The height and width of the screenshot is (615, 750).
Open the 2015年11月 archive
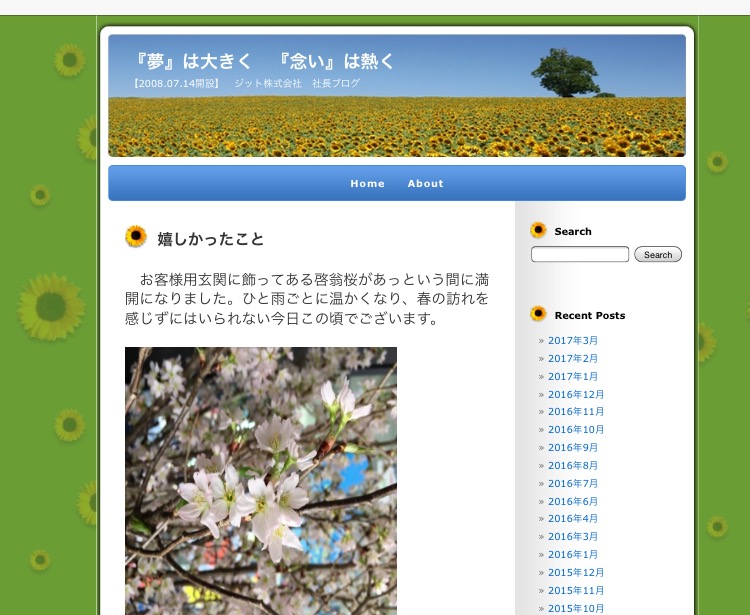click(576, 591)
